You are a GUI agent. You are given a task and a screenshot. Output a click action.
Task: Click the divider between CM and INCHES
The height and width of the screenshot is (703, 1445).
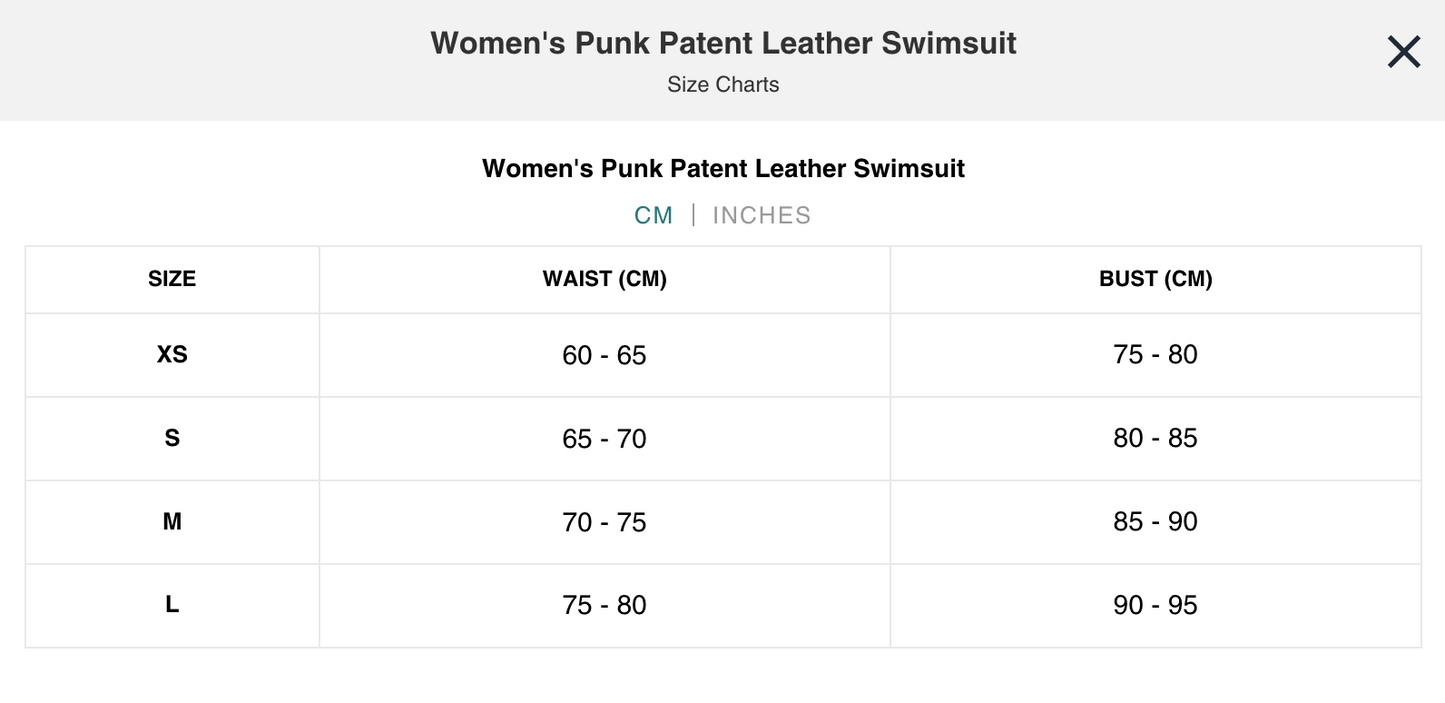694,214
